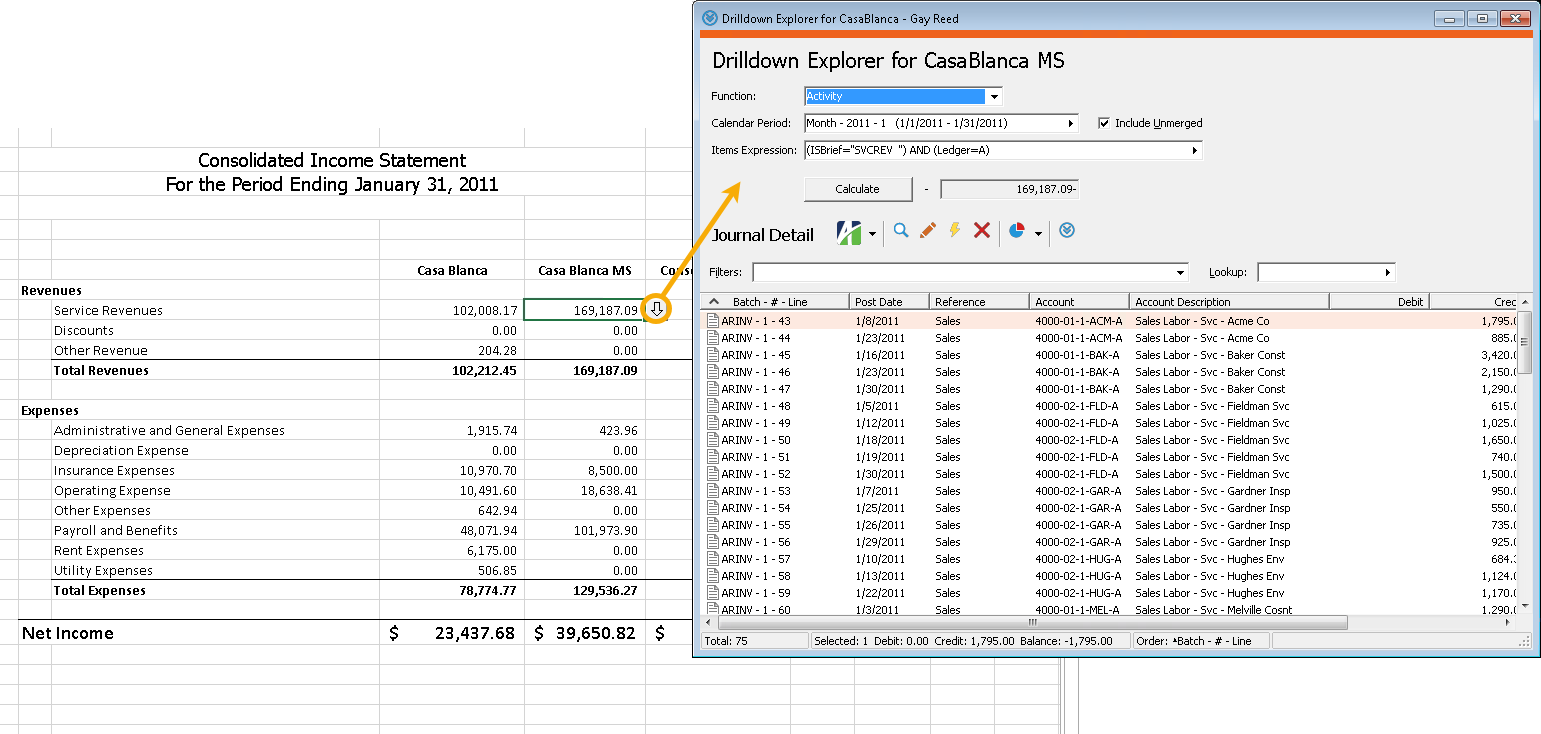
Task: Click the sort direction arrow on Batch column header
Action: [713, 300]
